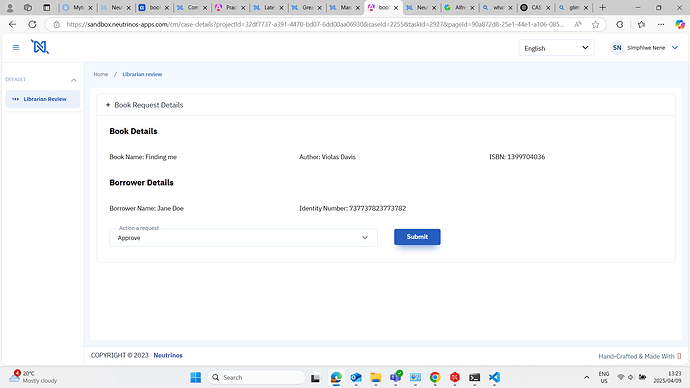The height and width of the screenshot is (388, 690).
Task: Open the Neutrinos footer link
Action: 168,355
